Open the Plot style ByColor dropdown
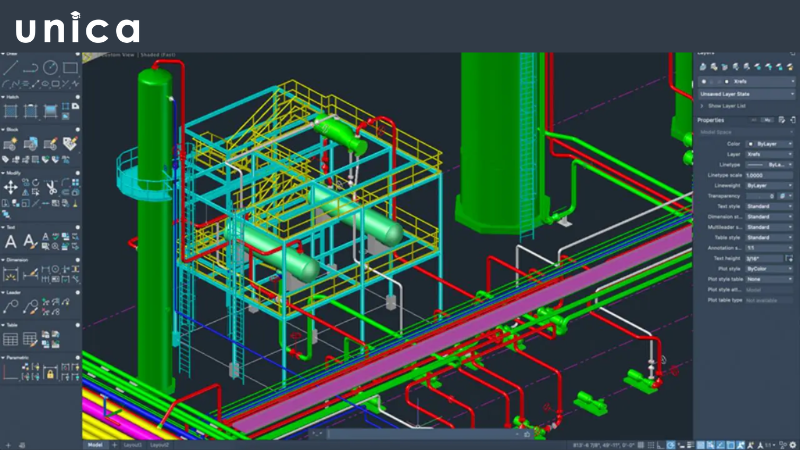The image size is (800, 450). click(769, 268)
